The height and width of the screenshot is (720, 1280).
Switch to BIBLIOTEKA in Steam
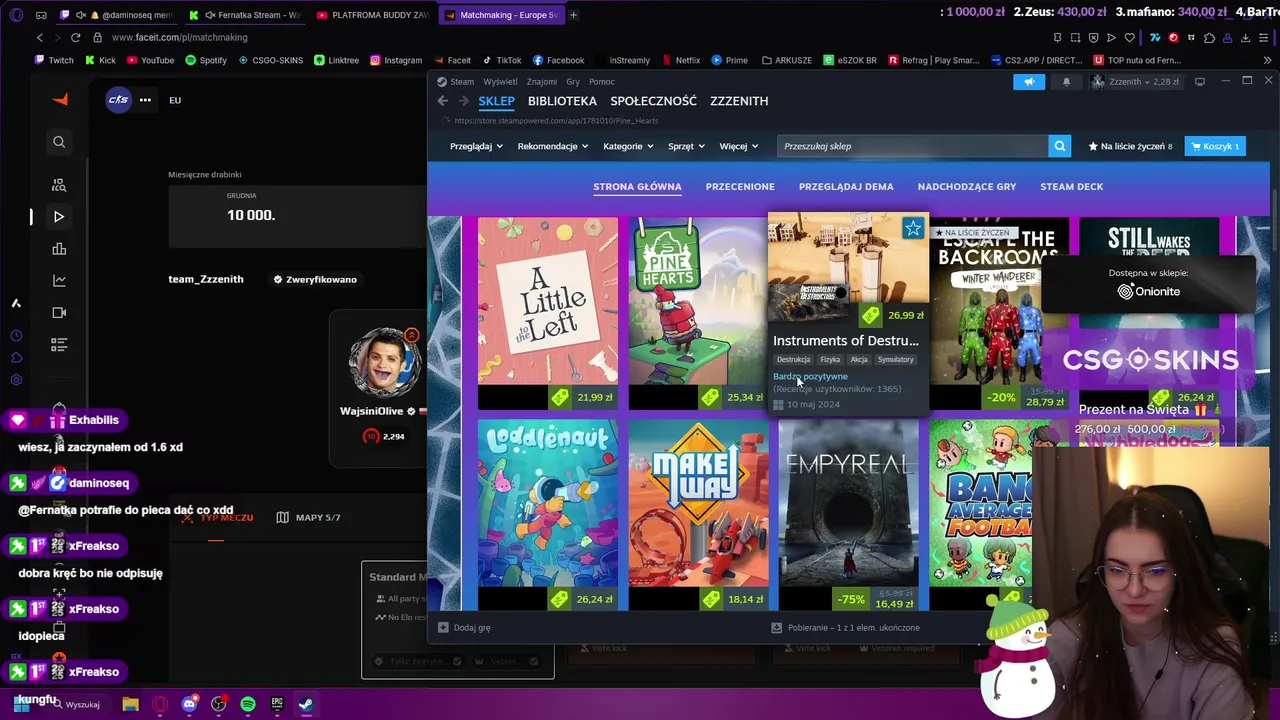(x=562, y=101)
